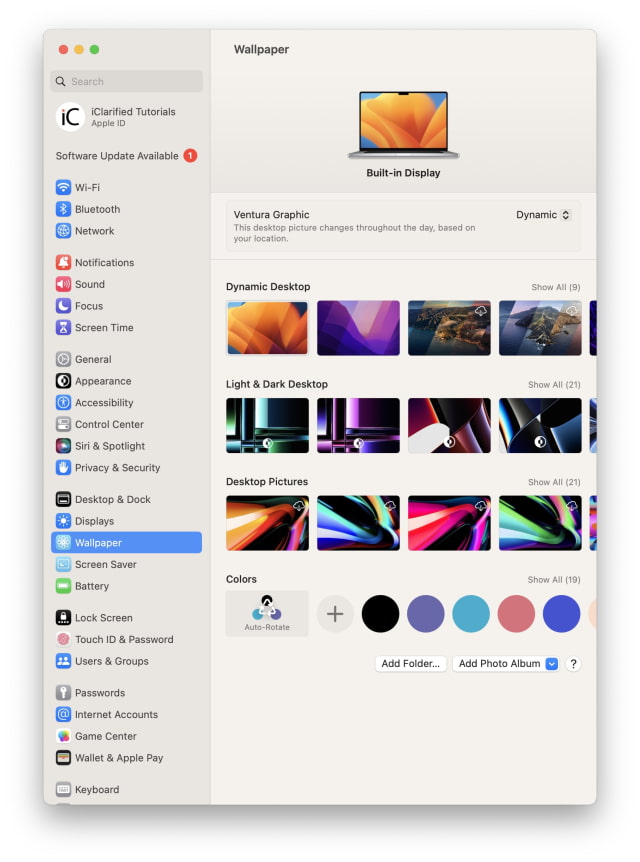Viewport: 640px width, 862px height.
Task: Open Touch ID & Password icon
Action: click(63, 639)
